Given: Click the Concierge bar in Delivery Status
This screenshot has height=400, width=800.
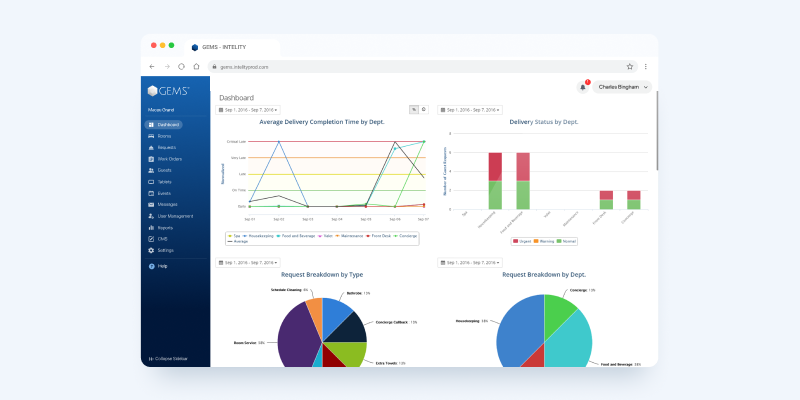Looking at the screenshot, I should click(x=634, y=200).
